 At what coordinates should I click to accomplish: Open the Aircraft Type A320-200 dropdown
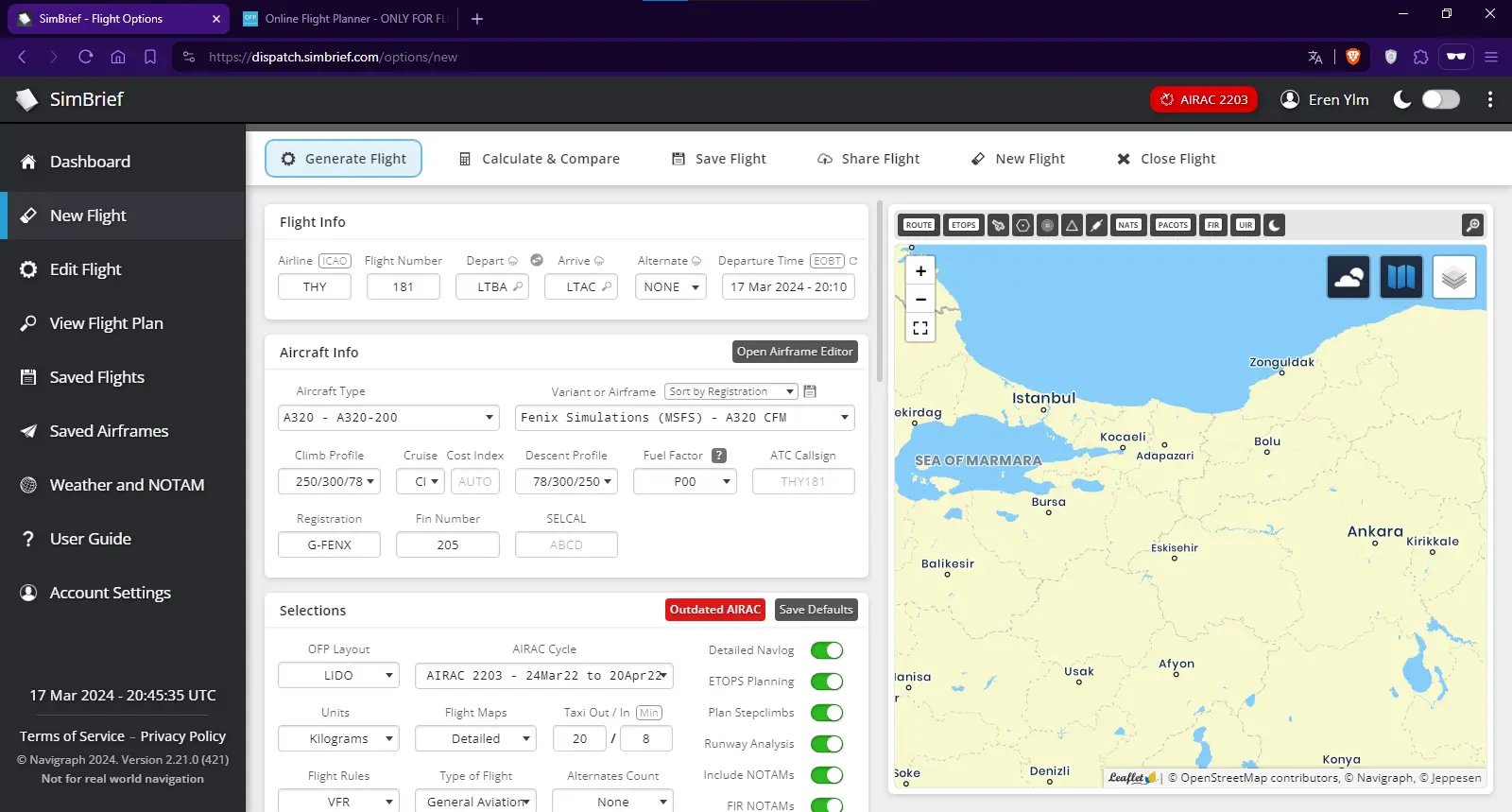388,418
